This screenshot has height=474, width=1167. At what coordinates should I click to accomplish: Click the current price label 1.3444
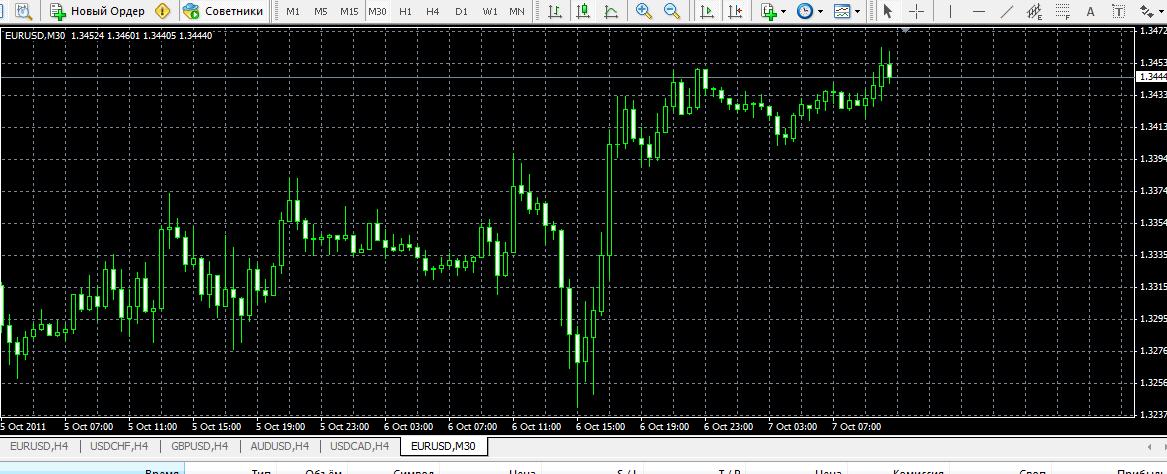1152,77
